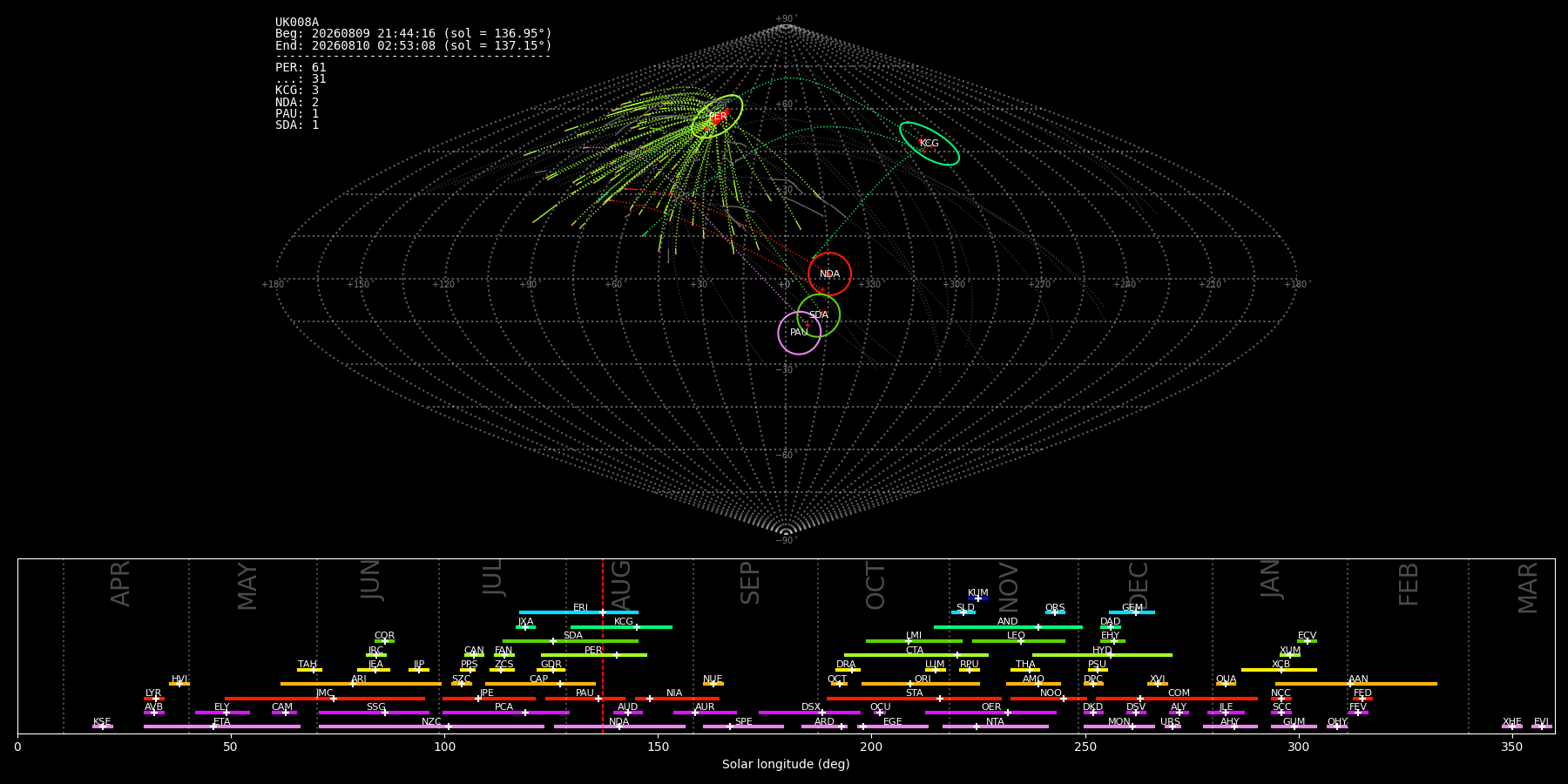Click the 'KCG: 3' count in the legend
The width and height of the screenshot is (1568, 784).
(x=297, y=91)
